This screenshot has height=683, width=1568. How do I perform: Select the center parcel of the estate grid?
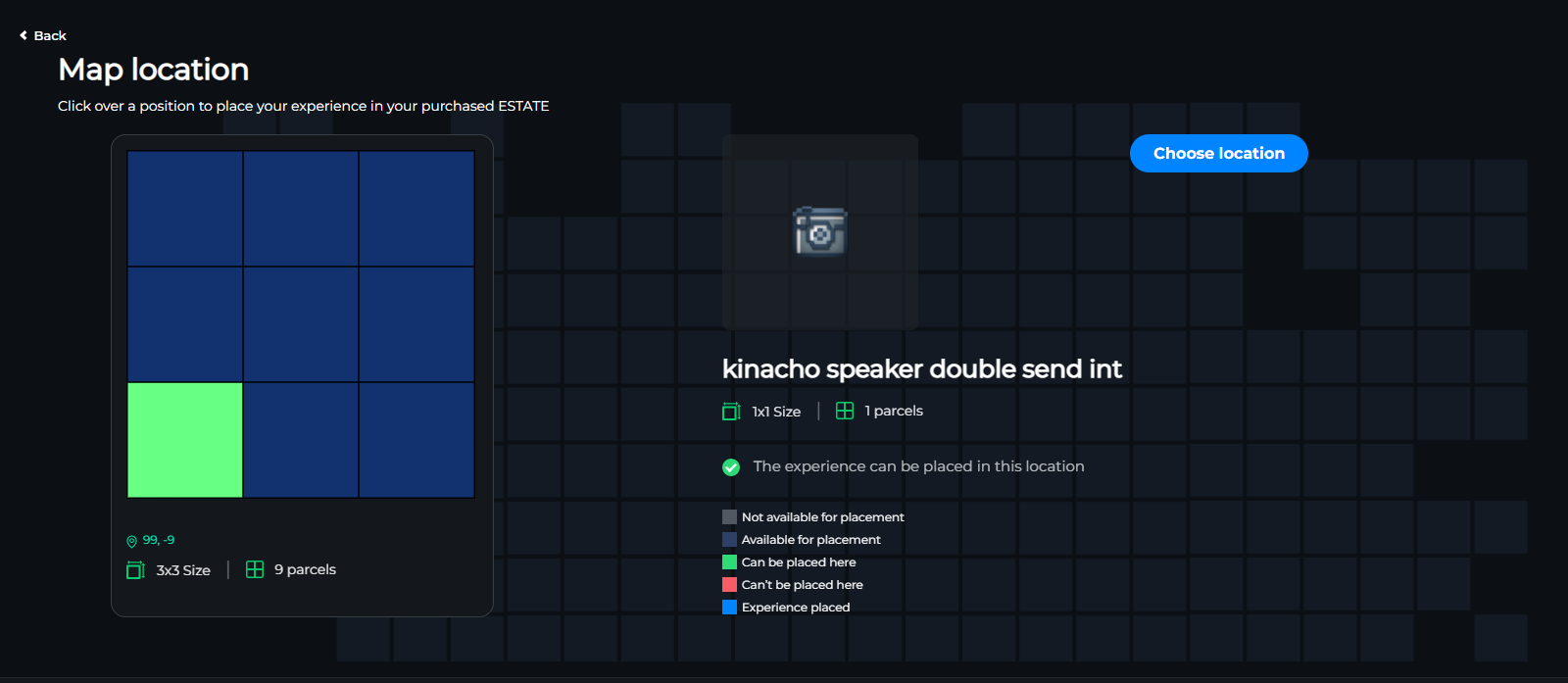pyautogui.click(x=301, y=324)
